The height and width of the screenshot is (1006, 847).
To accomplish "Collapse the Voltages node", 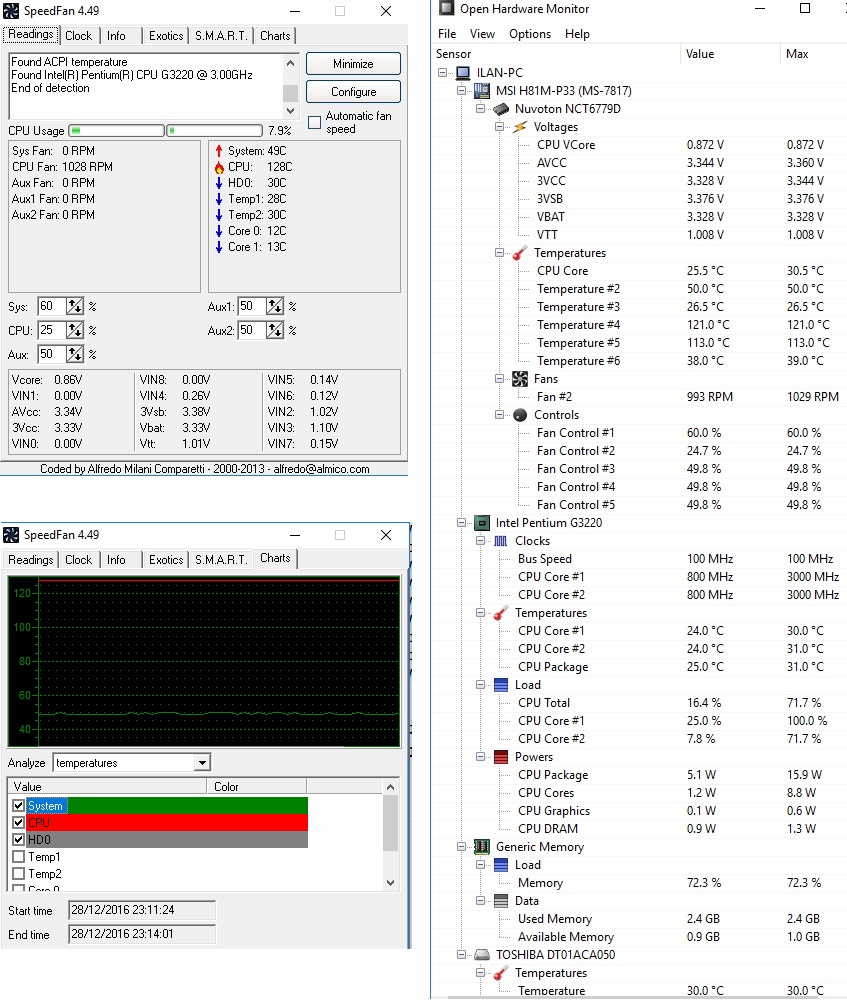I will pos(499,126).
